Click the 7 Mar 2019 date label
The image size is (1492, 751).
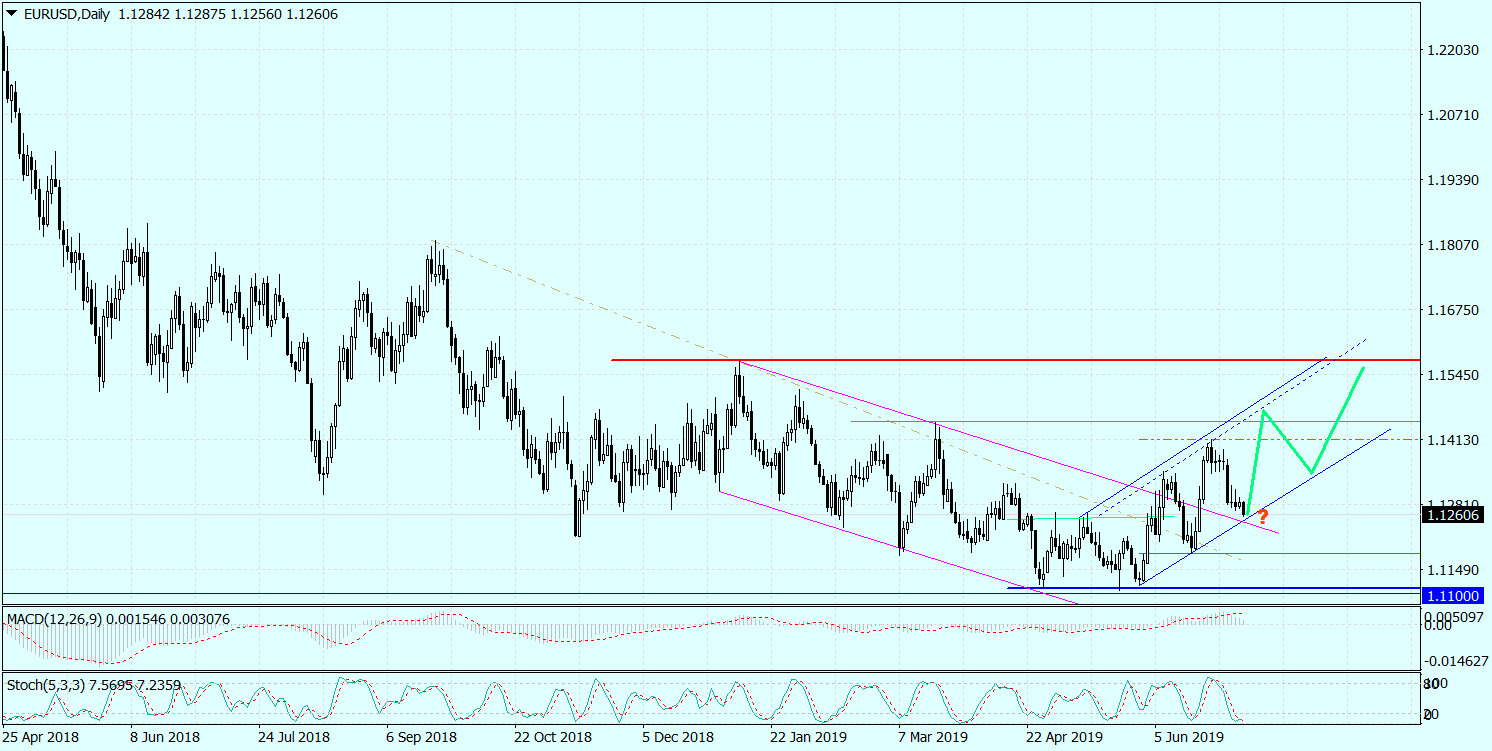pos(935,737)
